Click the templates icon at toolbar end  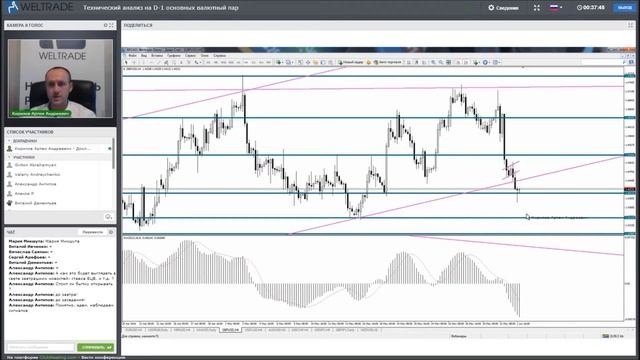[x=496, y=62]
